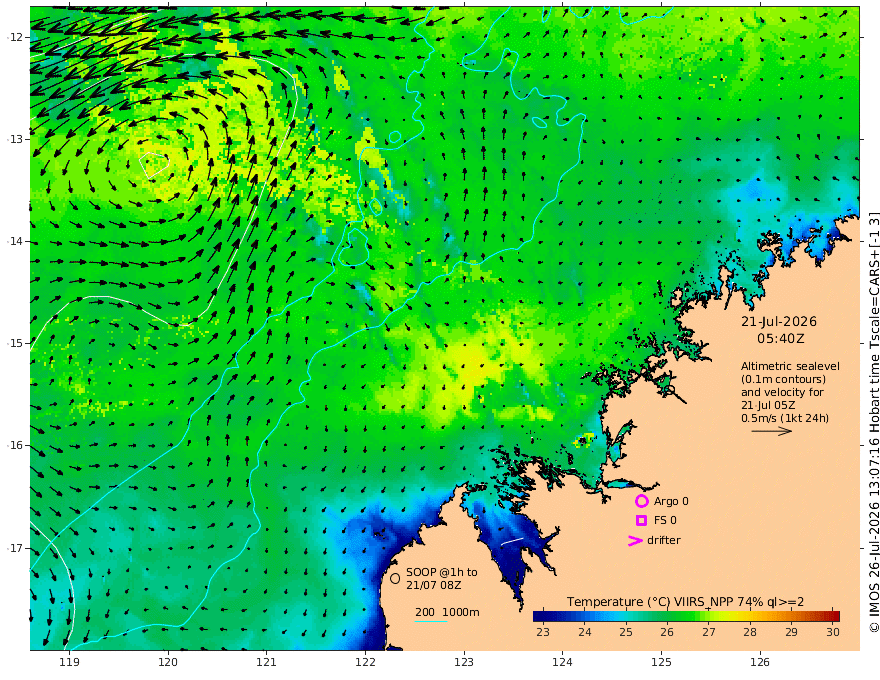
Task: Click the longitude axis label 126
Action: tap(760, 663)
